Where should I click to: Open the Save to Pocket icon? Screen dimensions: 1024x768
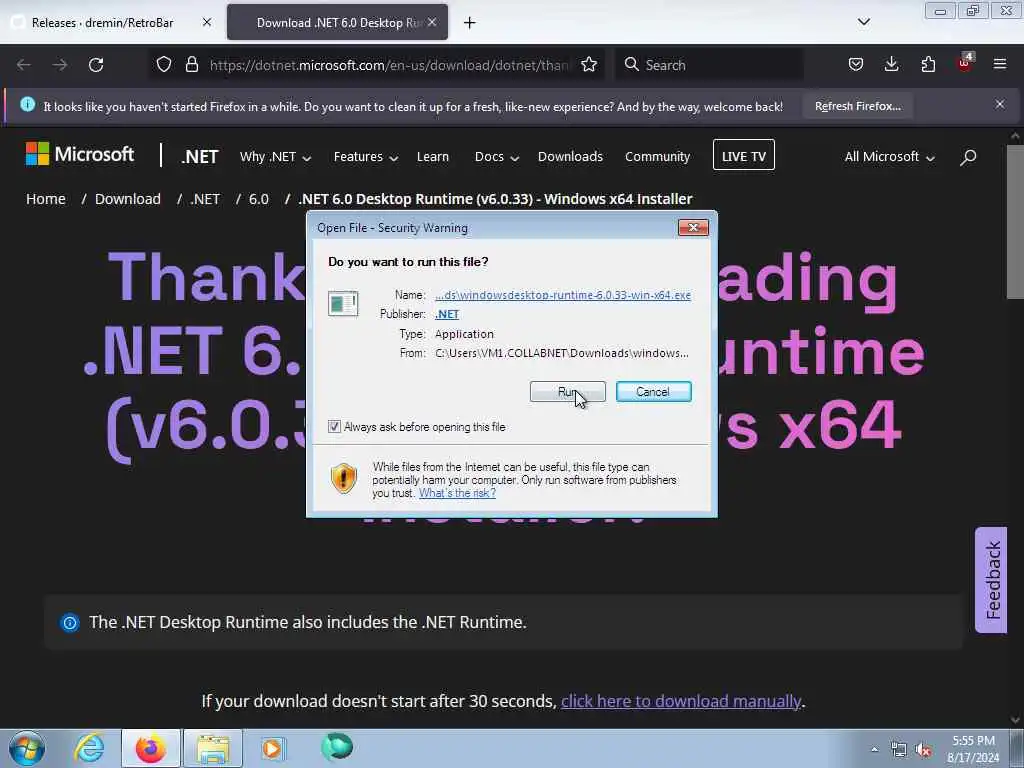pos(856,65)
